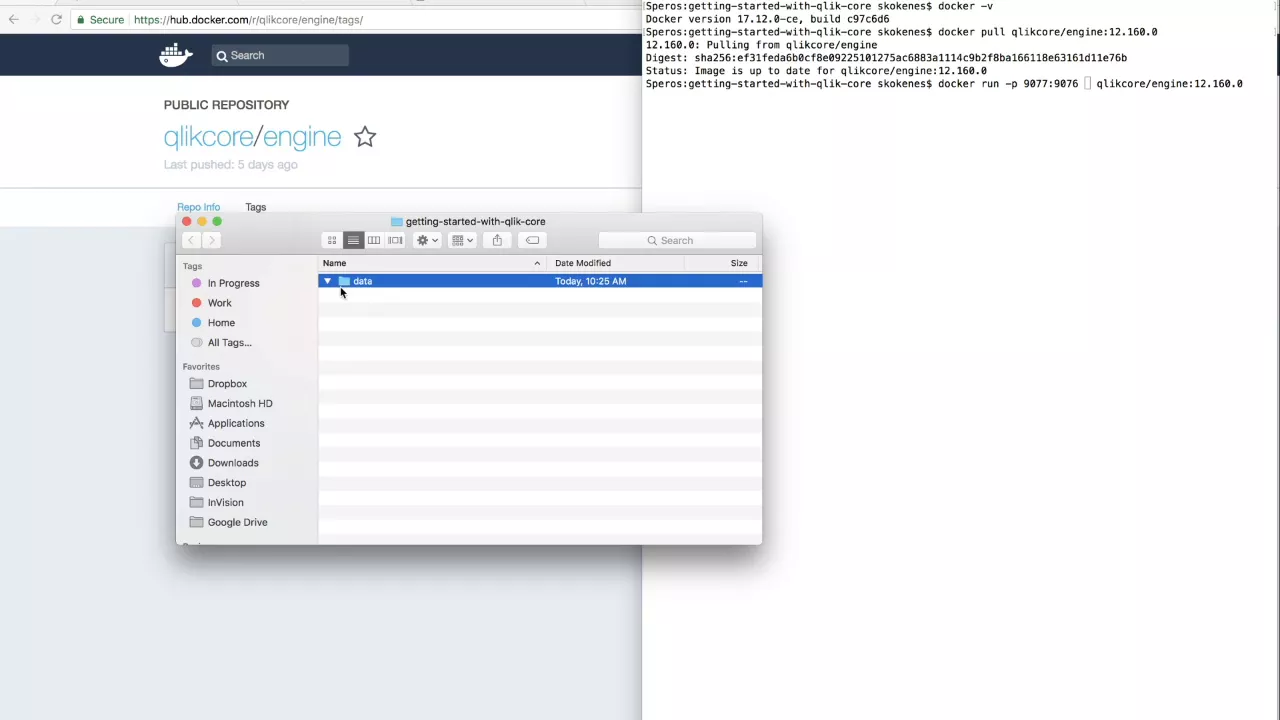Sort Finder list by Name column
This screenshot has width=1280, height=720.
[433, 263]
